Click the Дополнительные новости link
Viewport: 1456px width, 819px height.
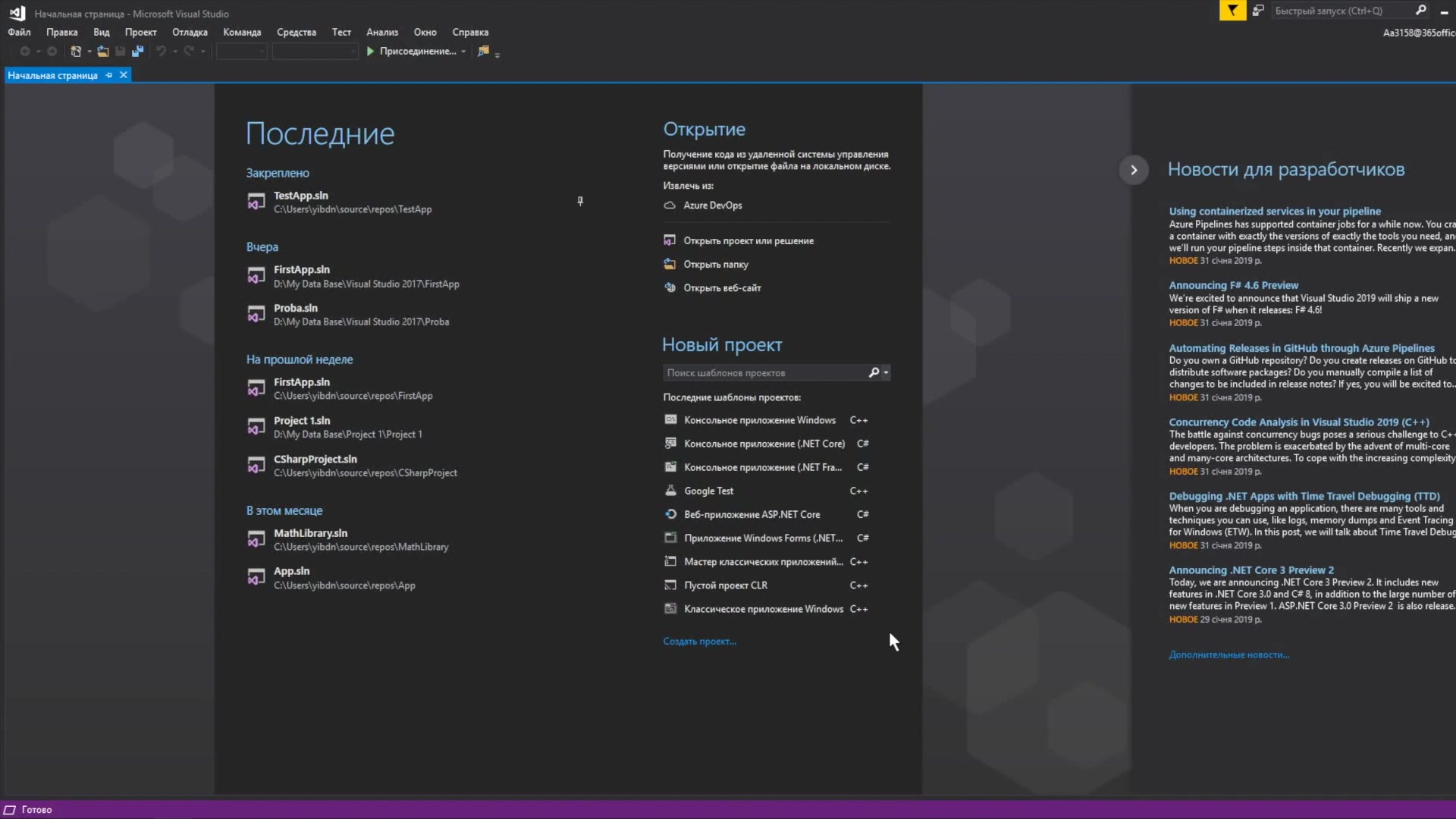pyautogui.click(x=1228, y=654)
